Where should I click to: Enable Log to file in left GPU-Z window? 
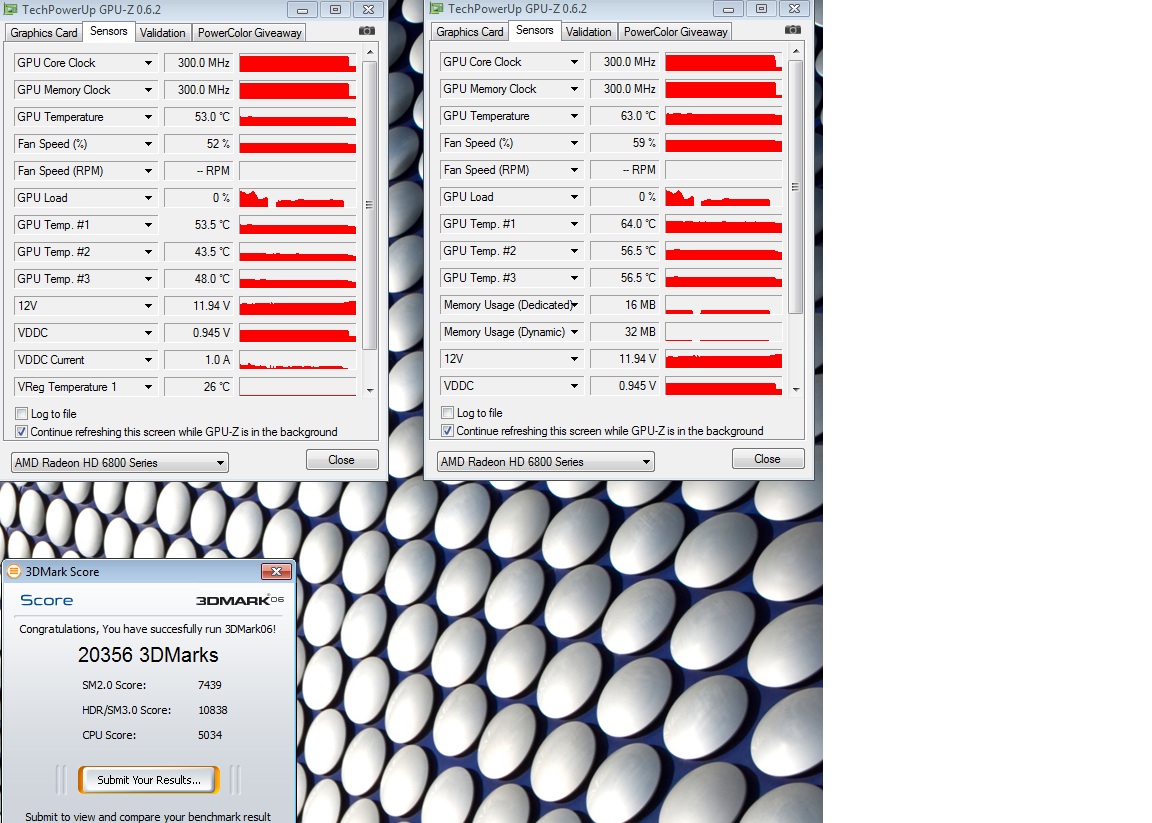click(22, 414)
